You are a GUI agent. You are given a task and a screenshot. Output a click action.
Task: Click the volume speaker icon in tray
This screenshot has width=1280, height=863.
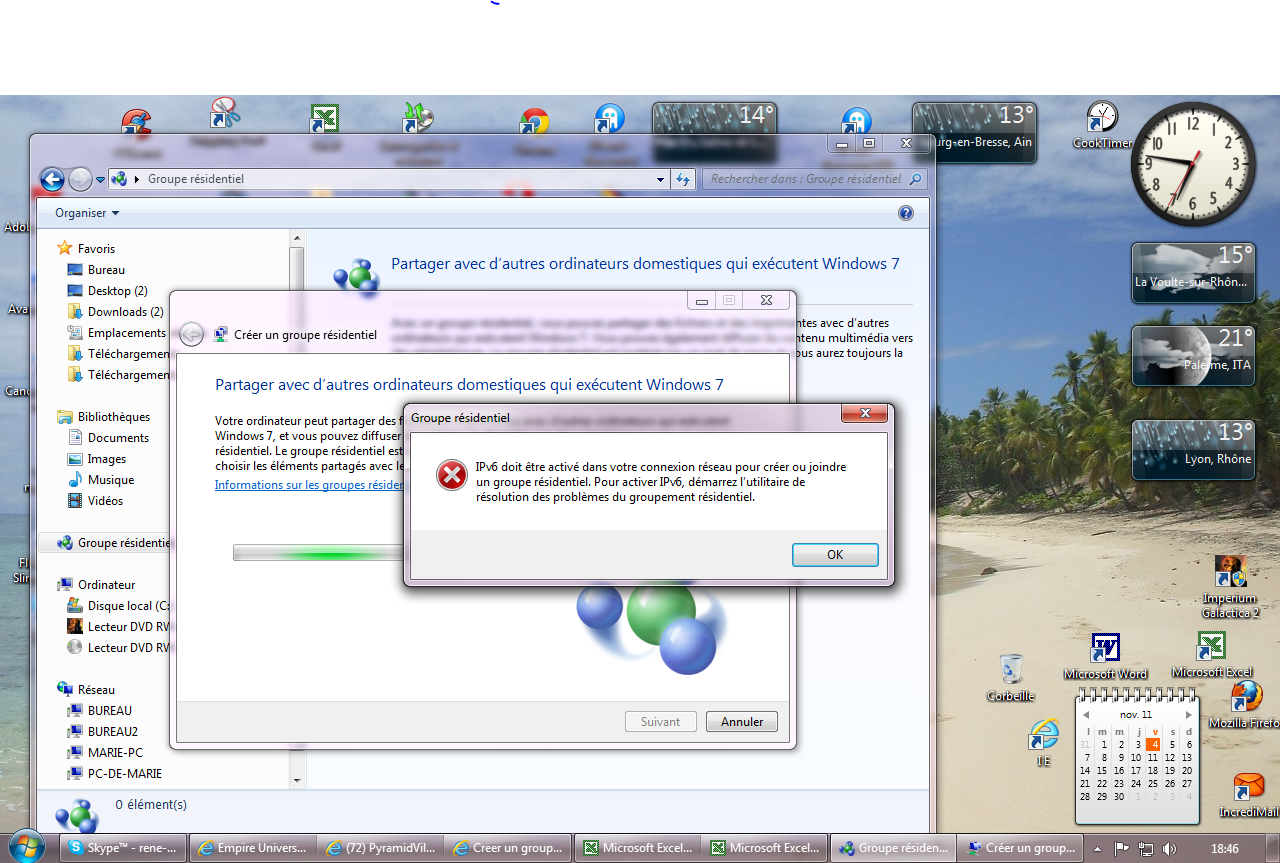click(1170, 848)
